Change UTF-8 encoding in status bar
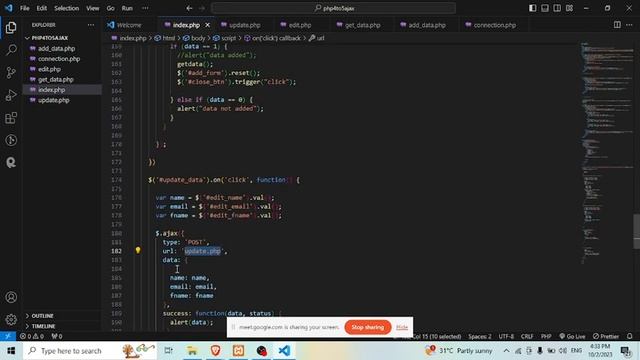This screenshot has height=360, width=640. 506,336
